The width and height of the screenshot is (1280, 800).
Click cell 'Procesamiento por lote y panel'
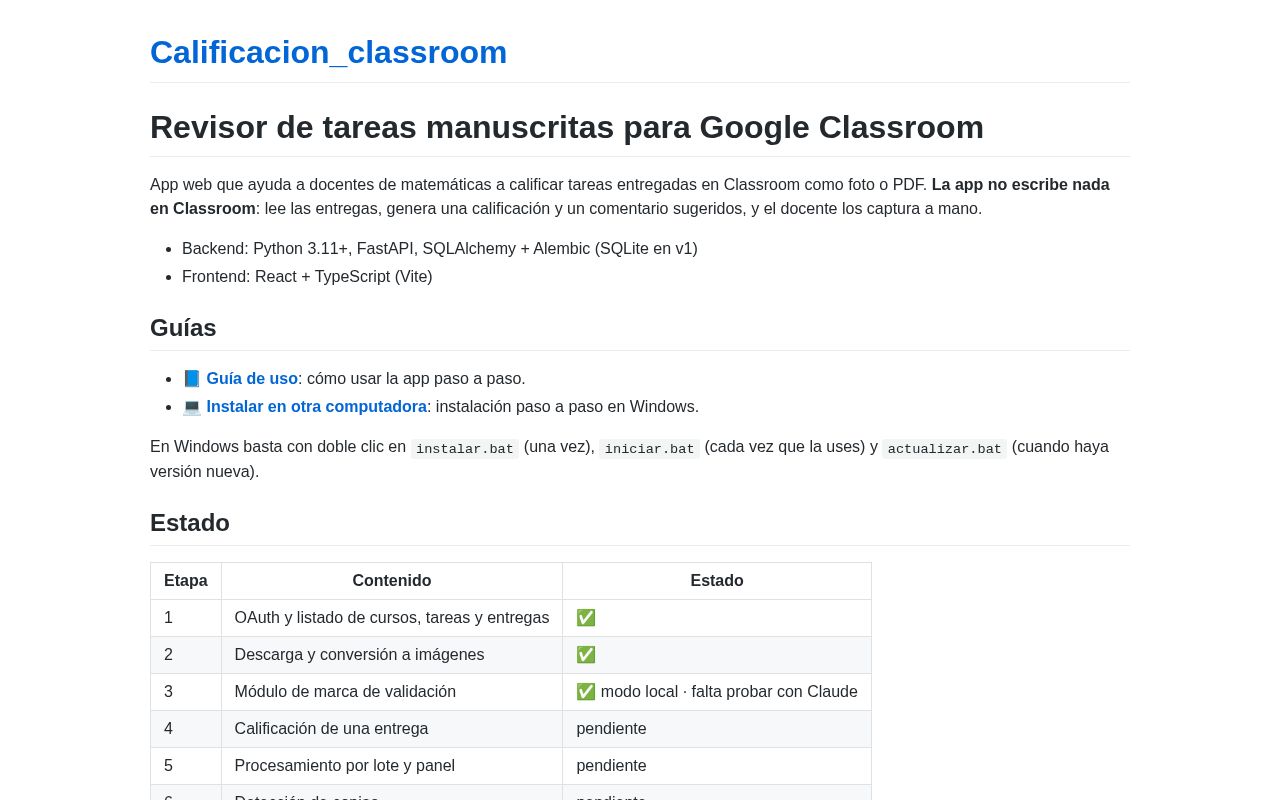[392, 766]
